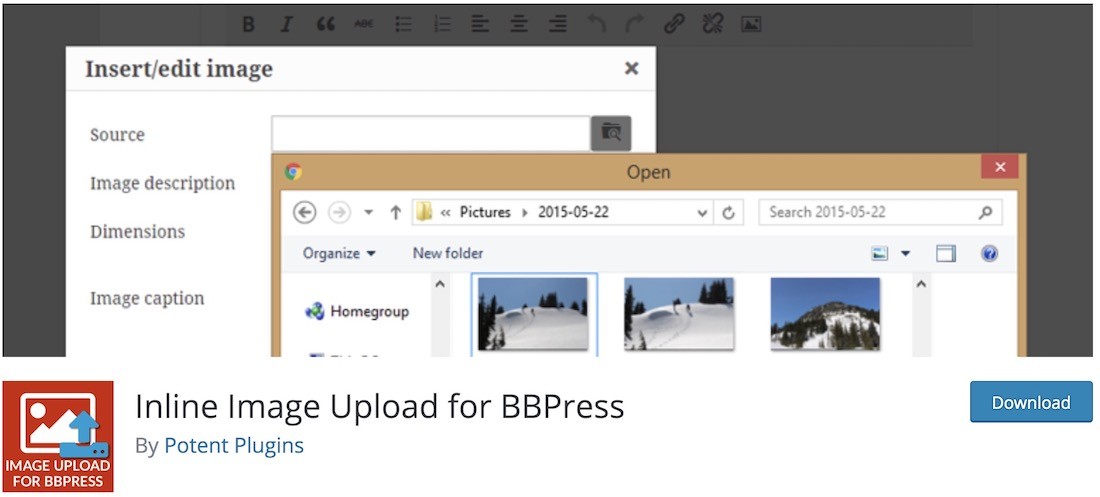Align text right in editor
Image resolution: width=1100 pixels, height=497 pixels.
pos(558,25)
